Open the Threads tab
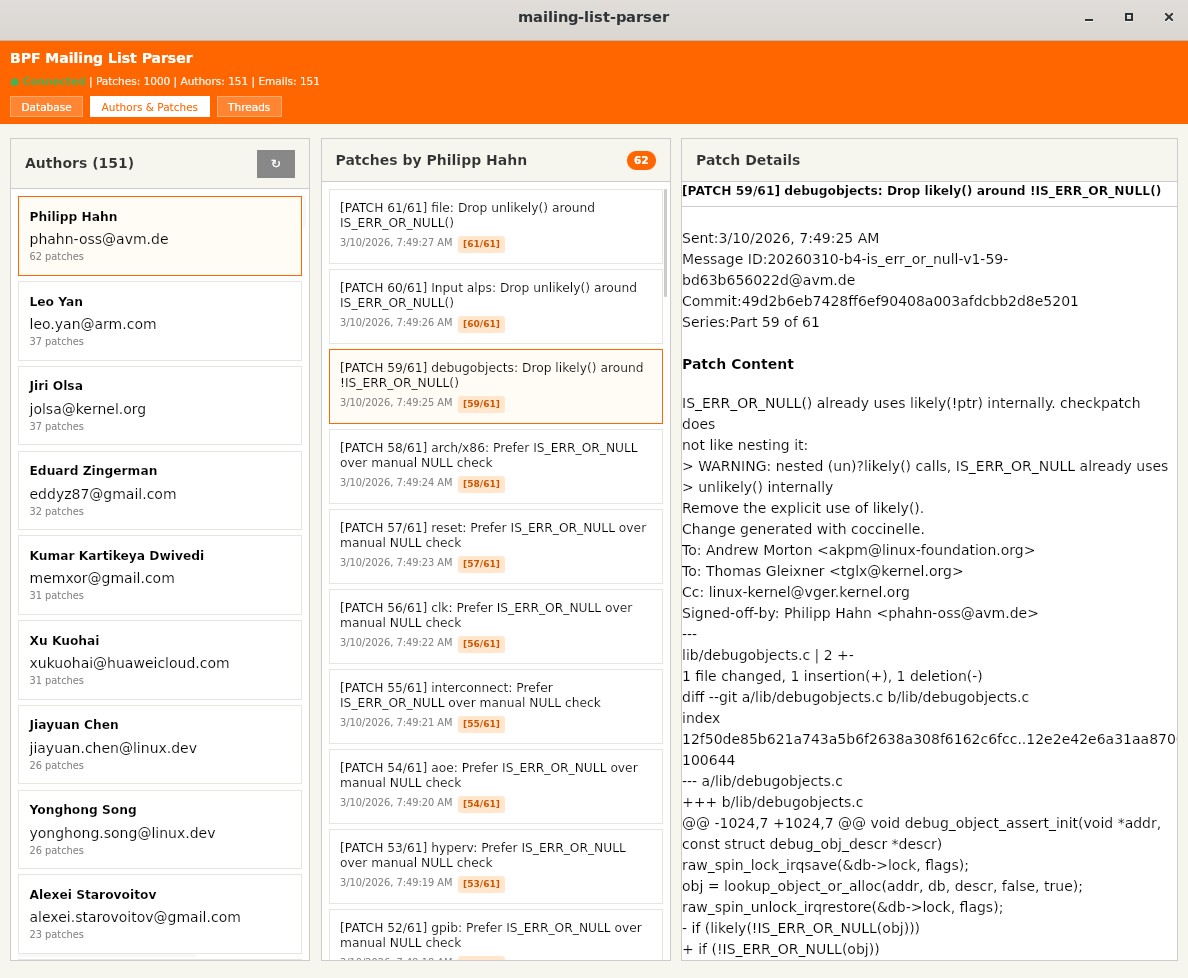This screenshot has width=1188, height=978. (x=249, y=107)
